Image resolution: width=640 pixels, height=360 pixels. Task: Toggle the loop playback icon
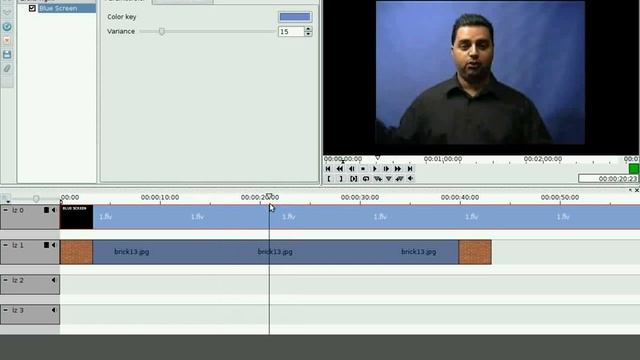point(366,179)
